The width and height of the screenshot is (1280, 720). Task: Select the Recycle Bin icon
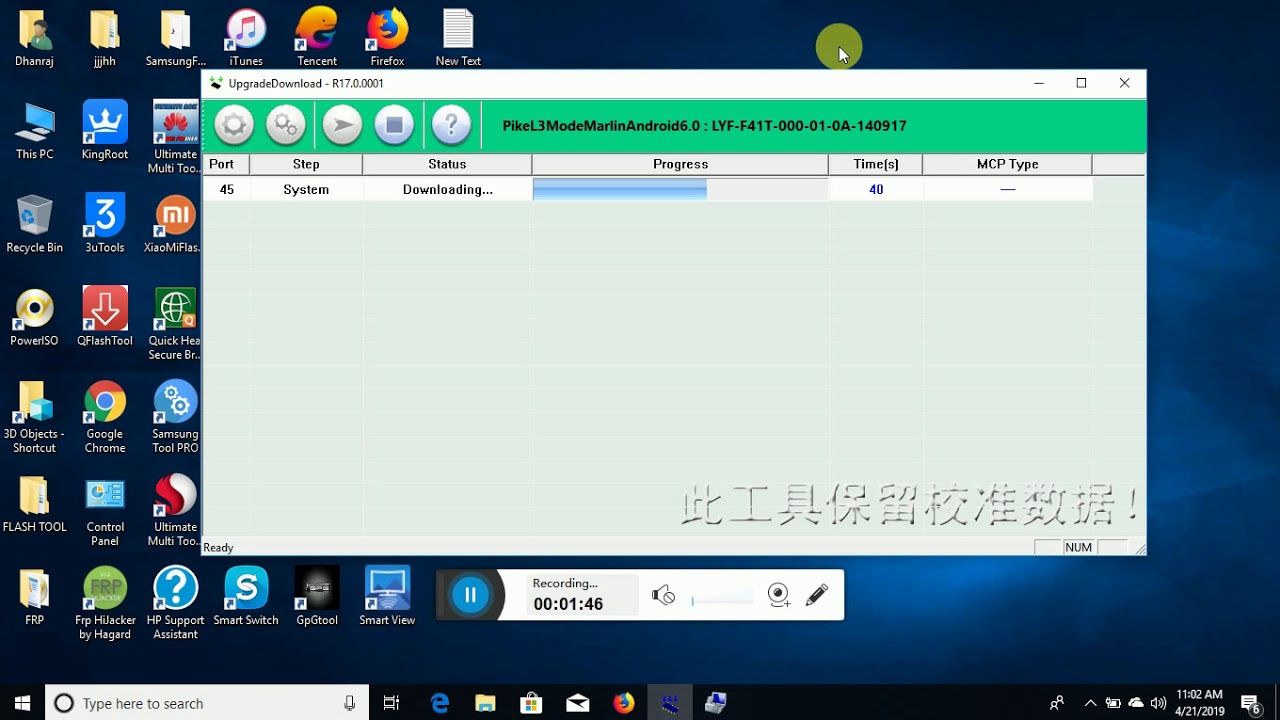point(34,225)
